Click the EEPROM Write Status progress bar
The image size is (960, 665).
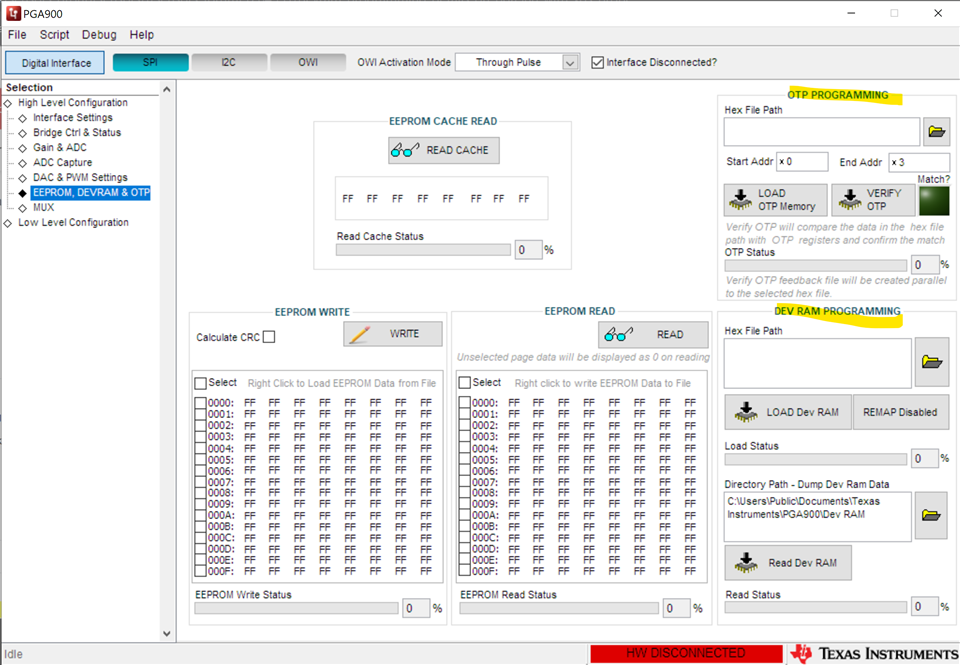(296, 608)
